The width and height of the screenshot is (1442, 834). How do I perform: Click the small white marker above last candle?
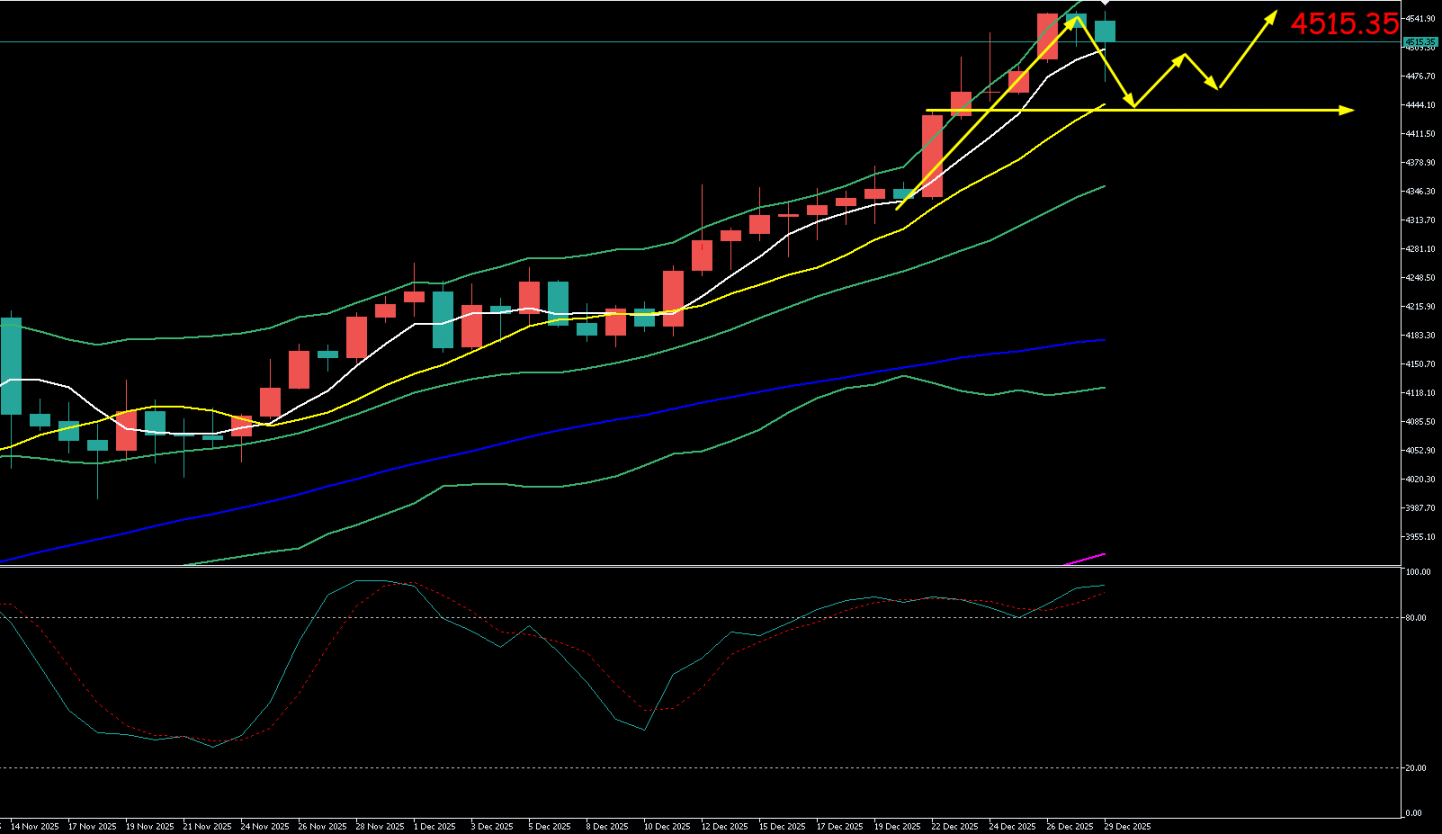coord(1104,5)
